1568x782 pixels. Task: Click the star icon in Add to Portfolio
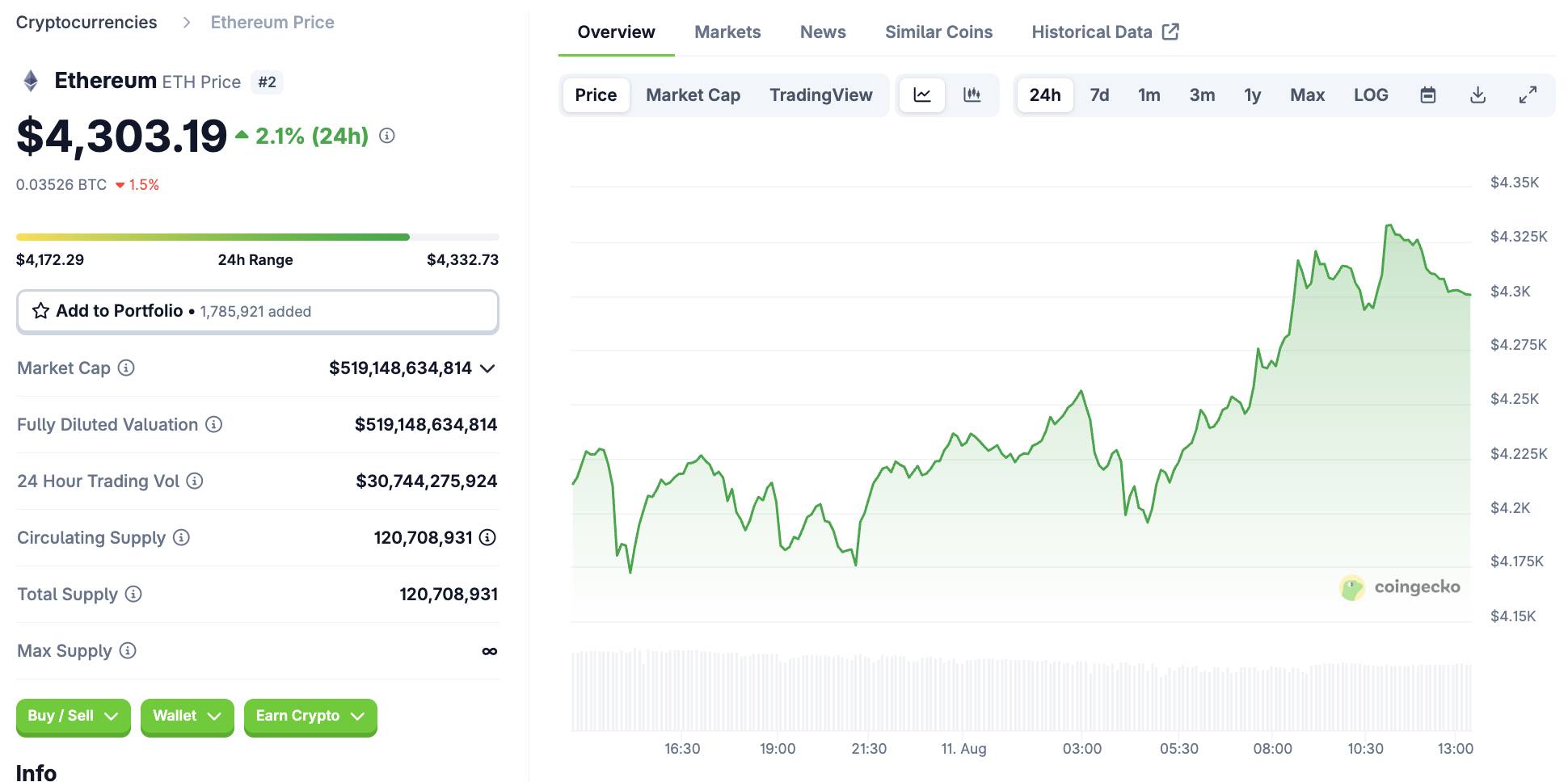40,311
